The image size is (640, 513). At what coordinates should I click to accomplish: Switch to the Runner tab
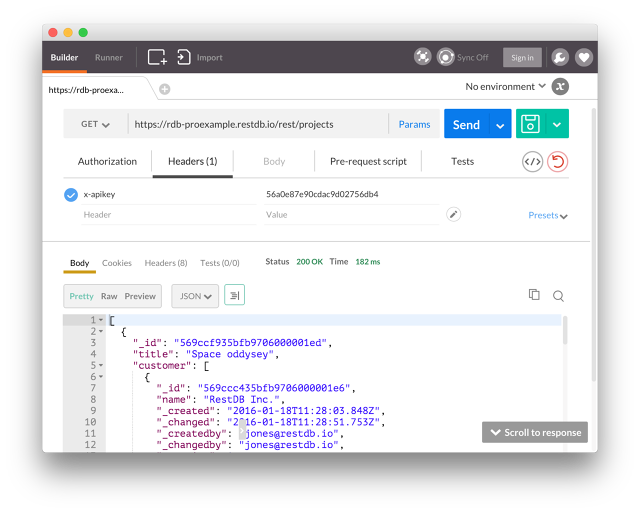click(x=109, y=57)
